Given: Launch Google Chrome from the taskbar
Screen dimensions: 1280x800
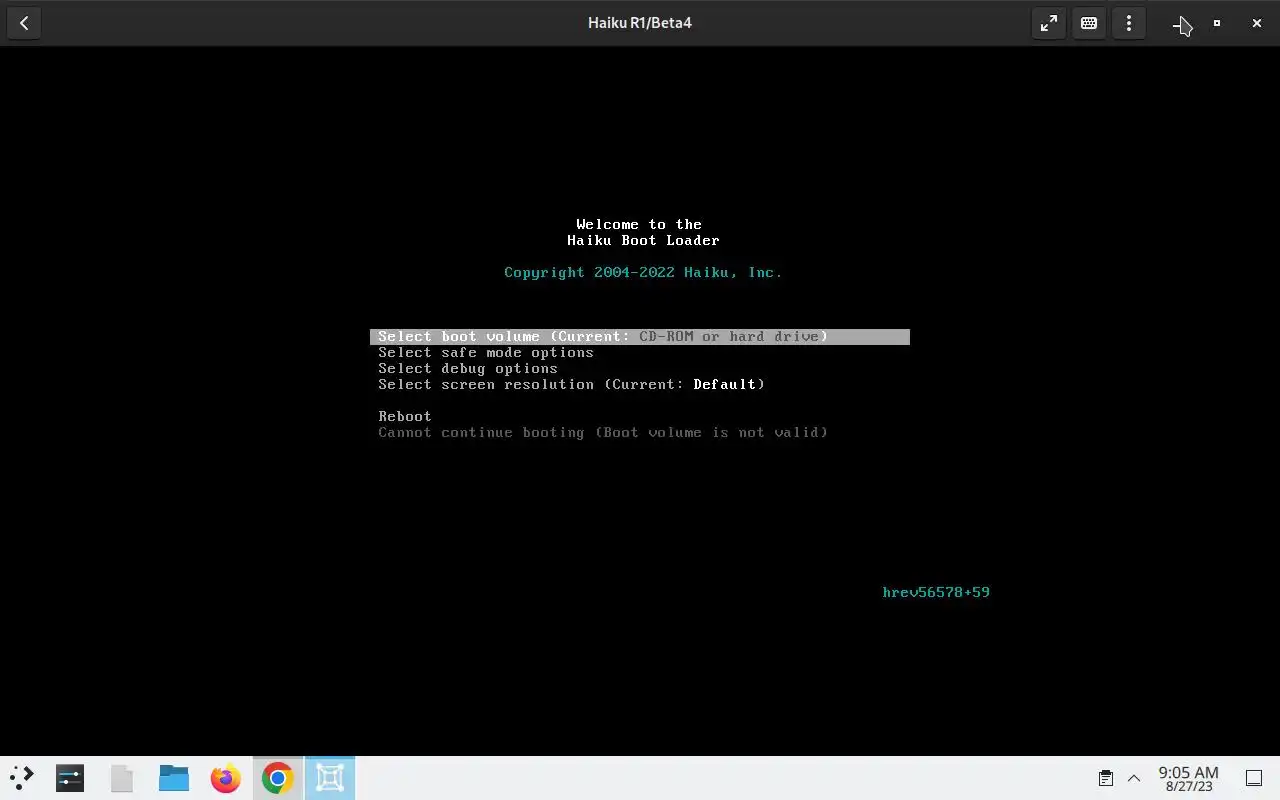Looking at the screenshot, I should click(278, 778).
